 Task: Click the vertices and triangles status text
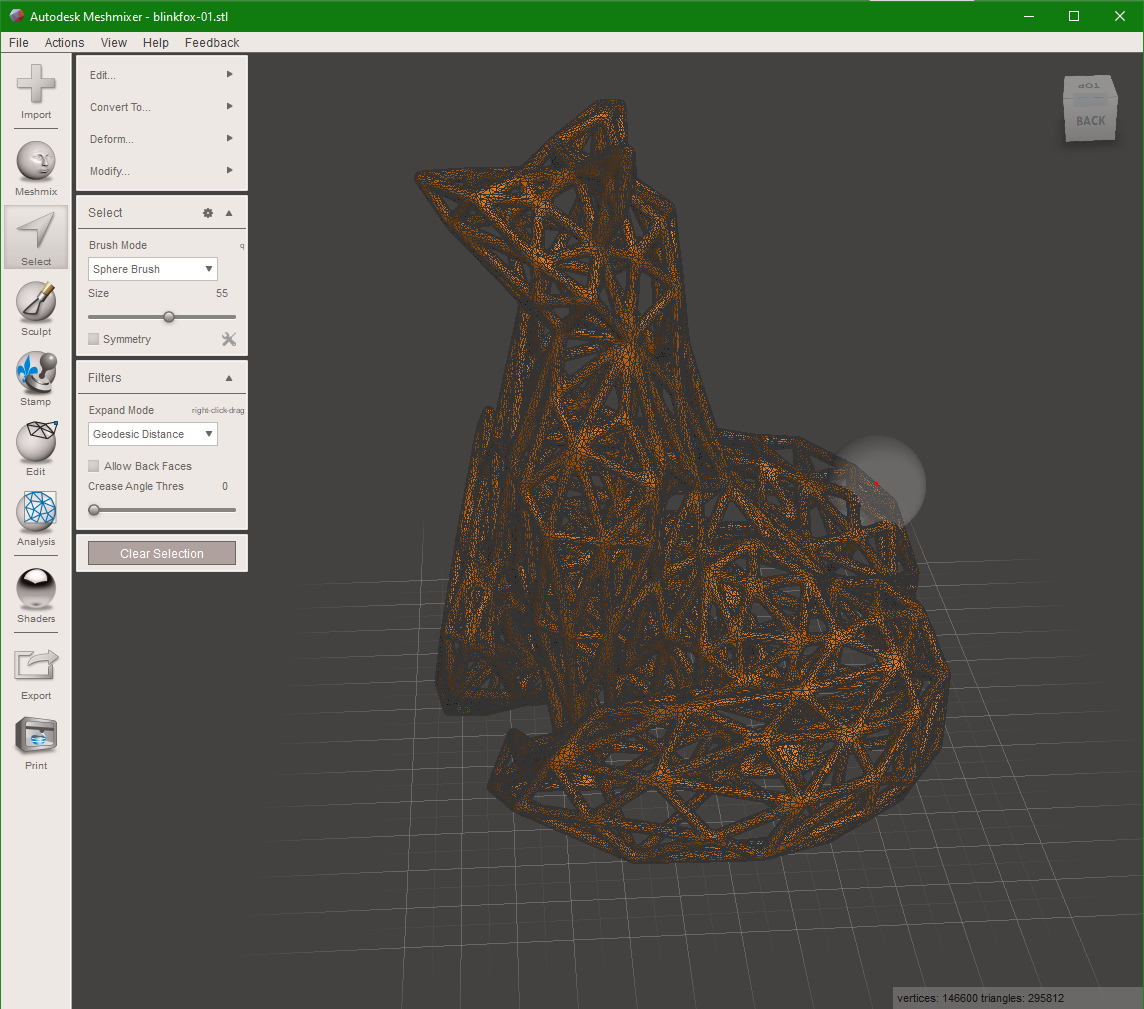[980, 998]
